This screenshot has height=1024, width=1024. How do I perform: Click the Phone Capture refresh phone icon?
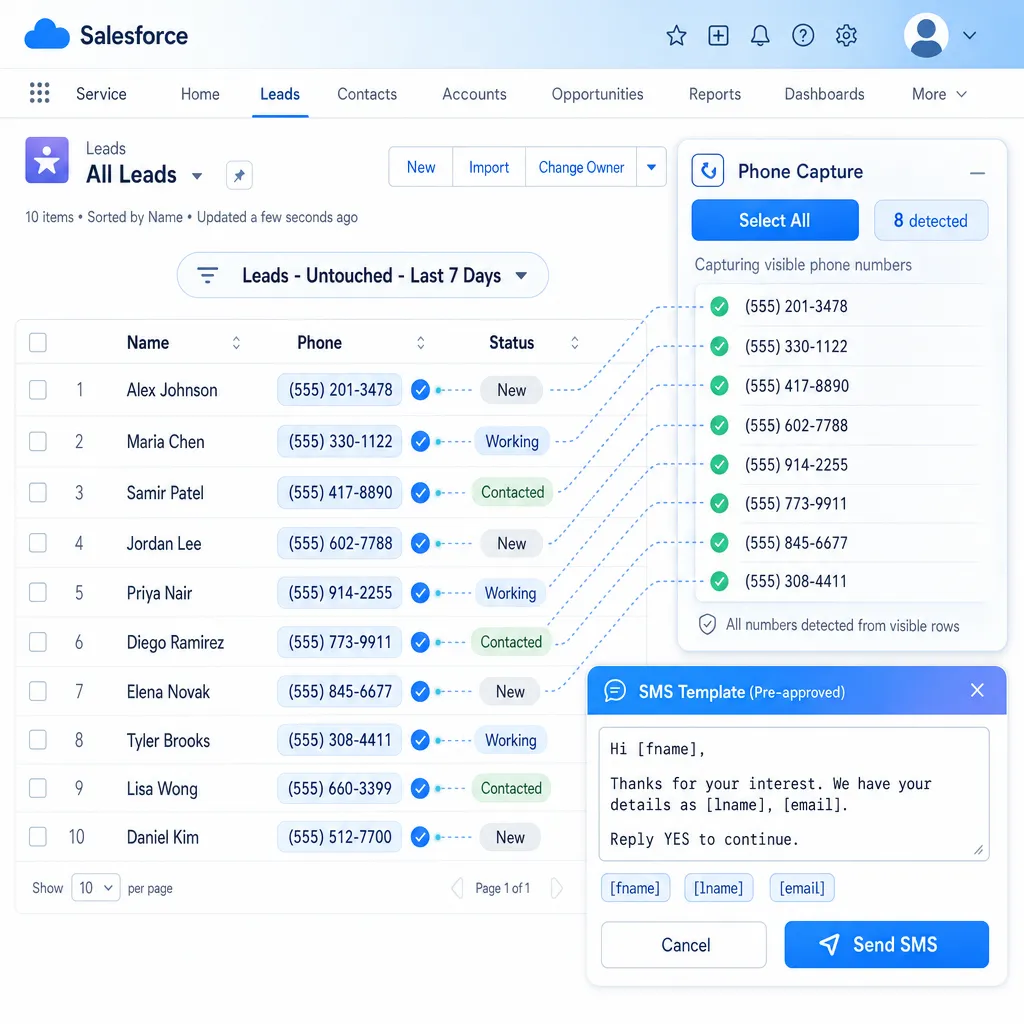pyautogui.click(x=707, y=170)
